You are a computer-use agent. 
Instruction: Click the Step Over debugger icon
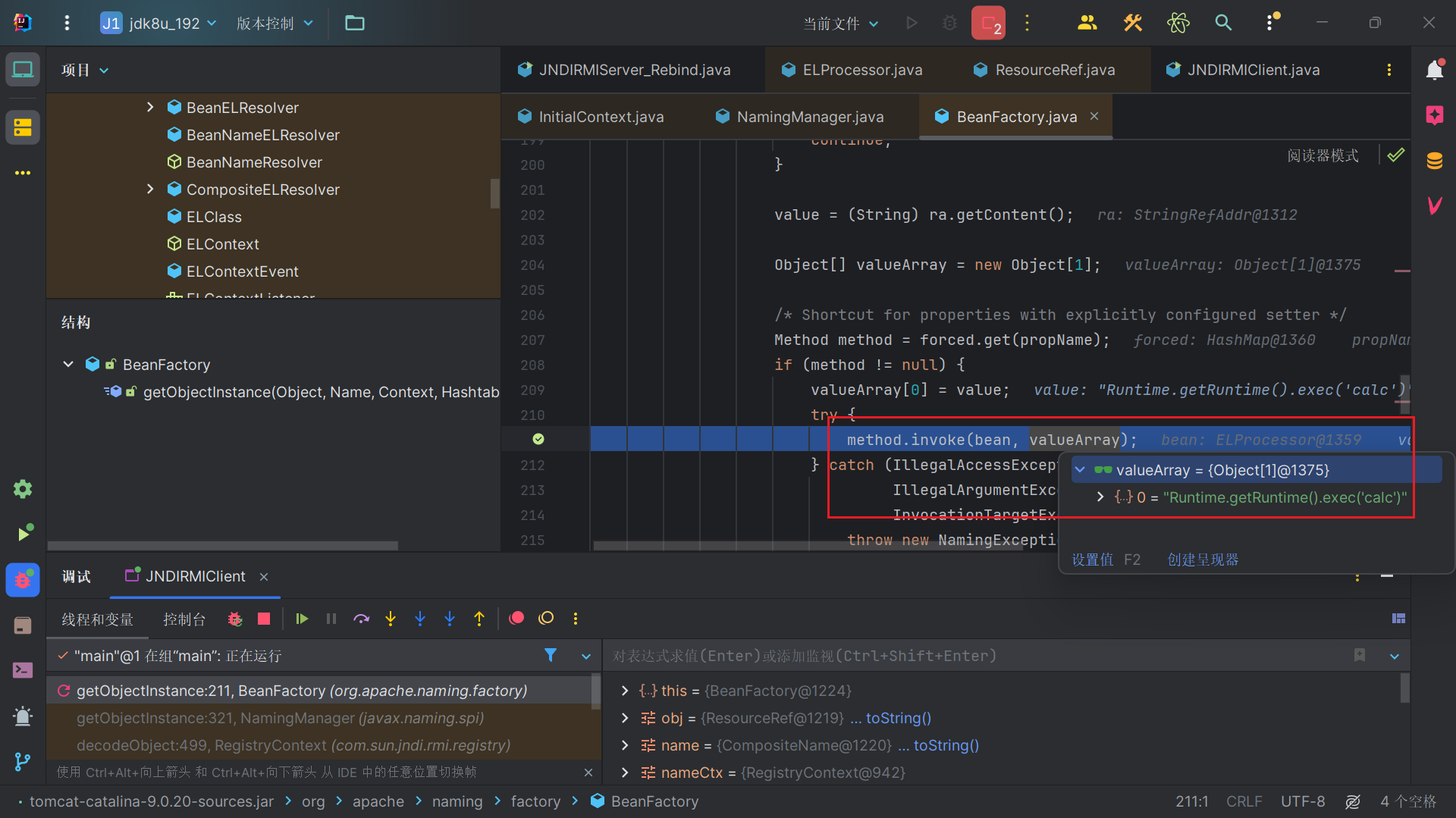tap(361, 619)
